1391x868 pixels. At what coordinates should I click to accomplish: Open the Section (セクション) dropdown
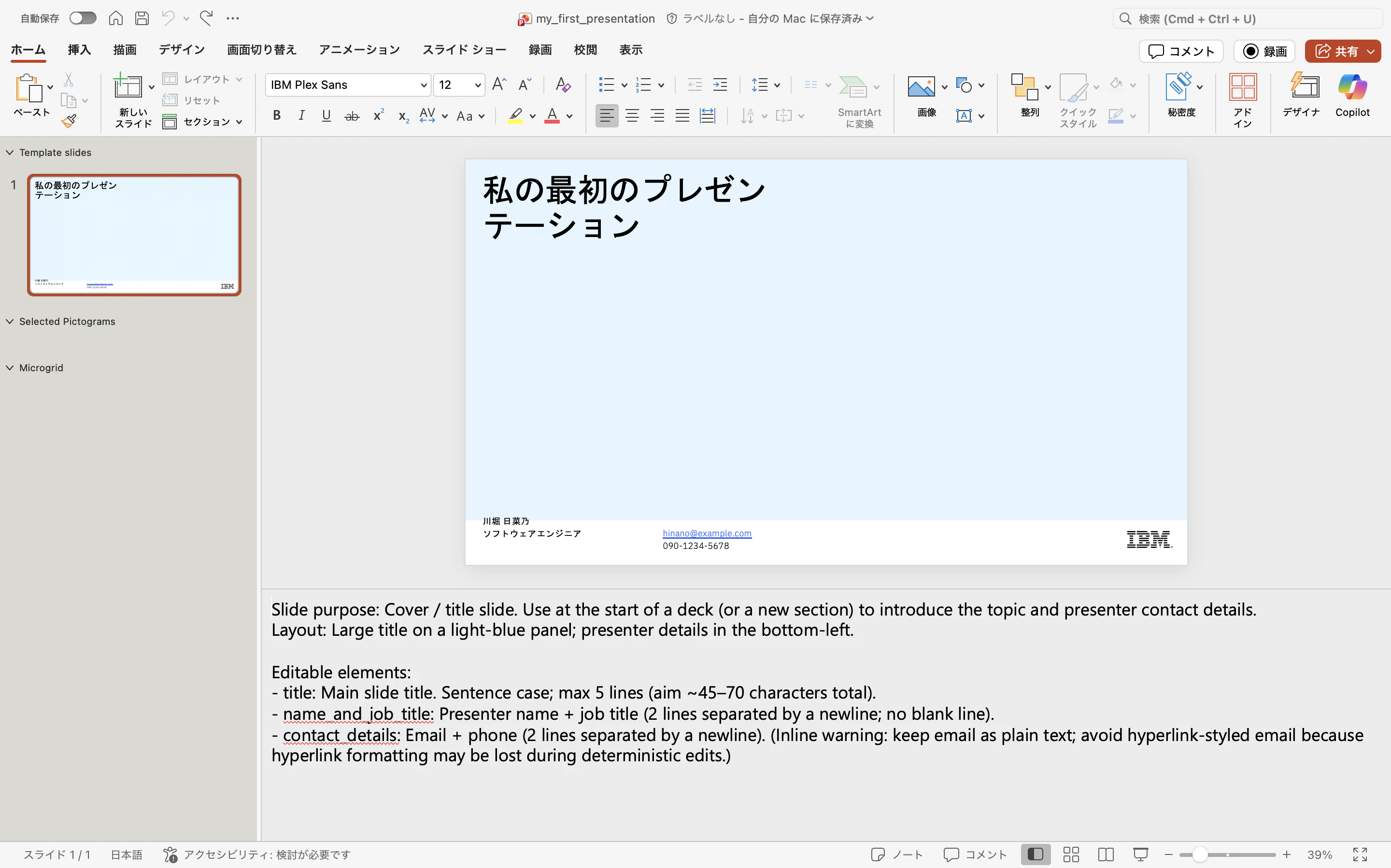(203, 122)
